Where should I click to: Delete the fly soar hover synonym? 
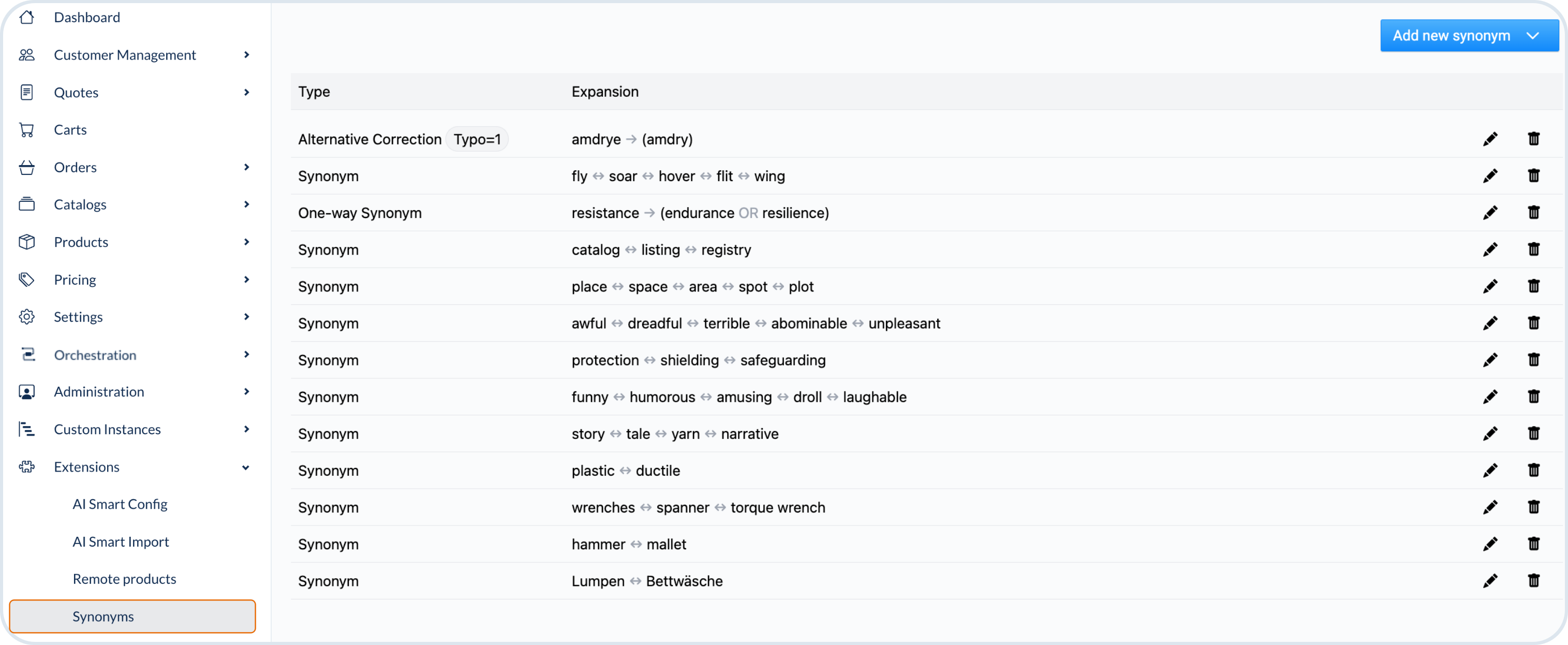click(1533, 176)
